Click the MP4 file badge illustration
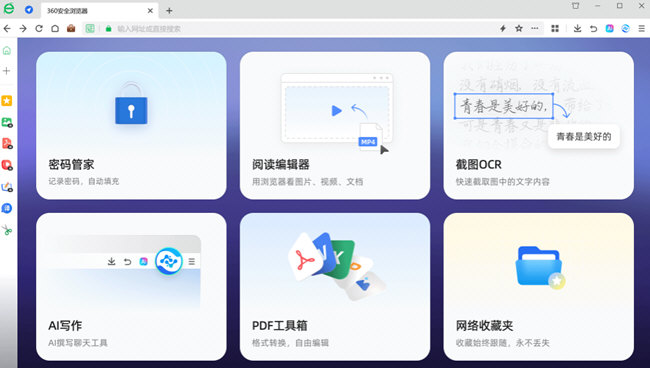The image size is (650, 368). [369, 142]
